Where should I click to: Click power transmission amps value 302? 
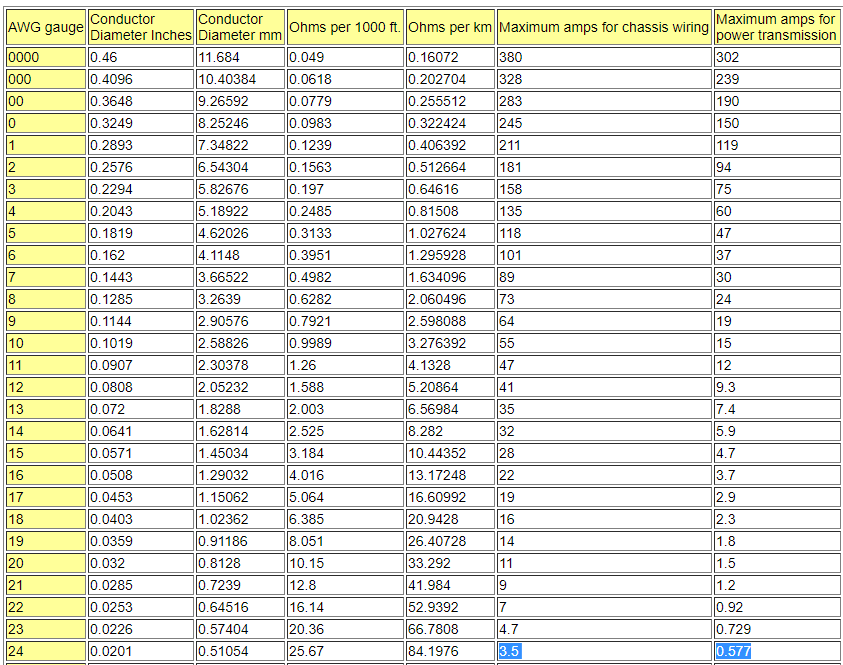777,57
